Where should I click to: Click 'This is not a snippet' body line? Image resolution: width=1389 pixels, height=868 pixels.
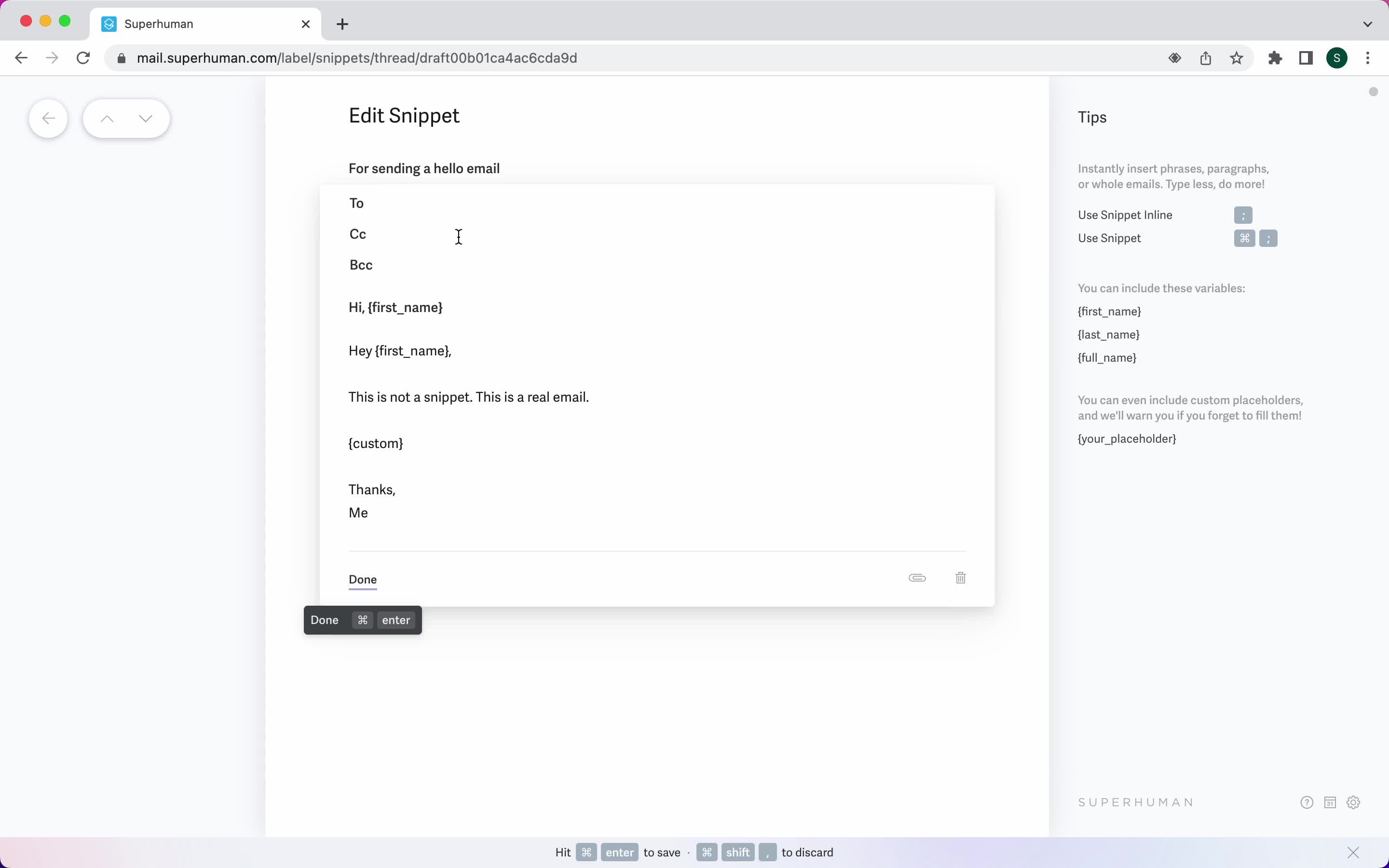(469, 397)
